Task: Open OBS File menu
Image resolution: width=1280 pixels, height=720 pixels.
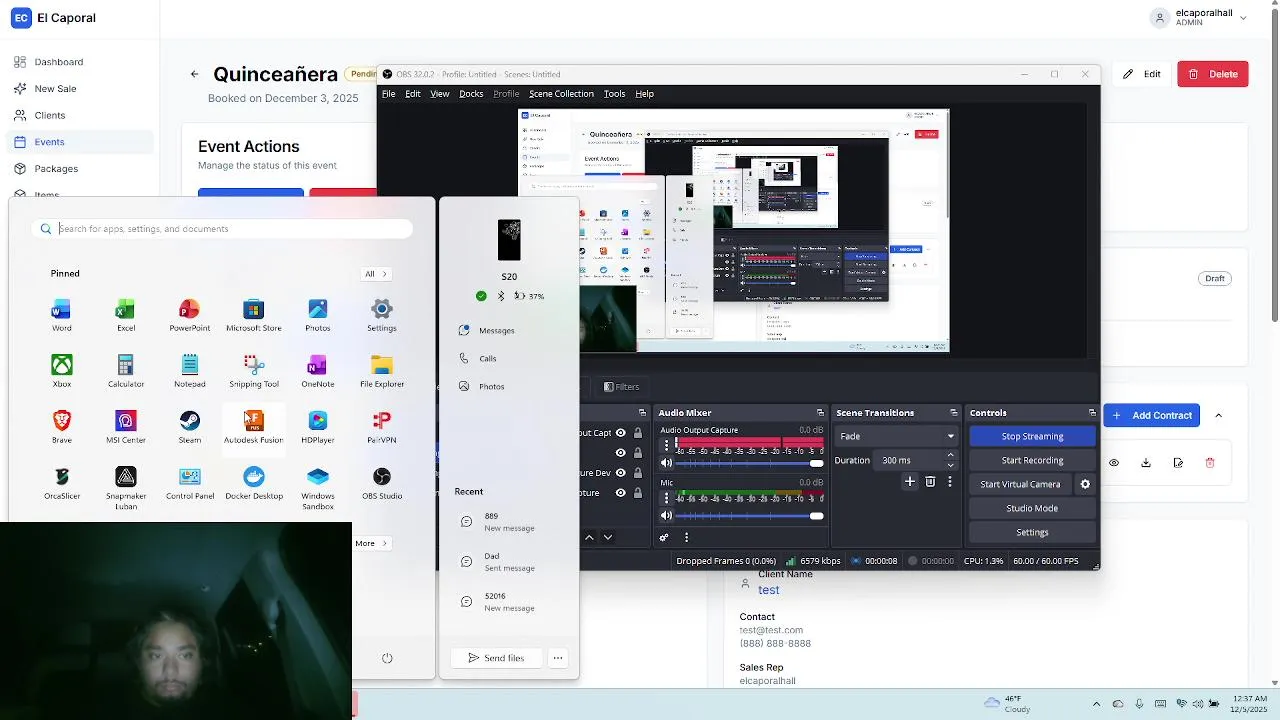Action: [x=388, y=94]
